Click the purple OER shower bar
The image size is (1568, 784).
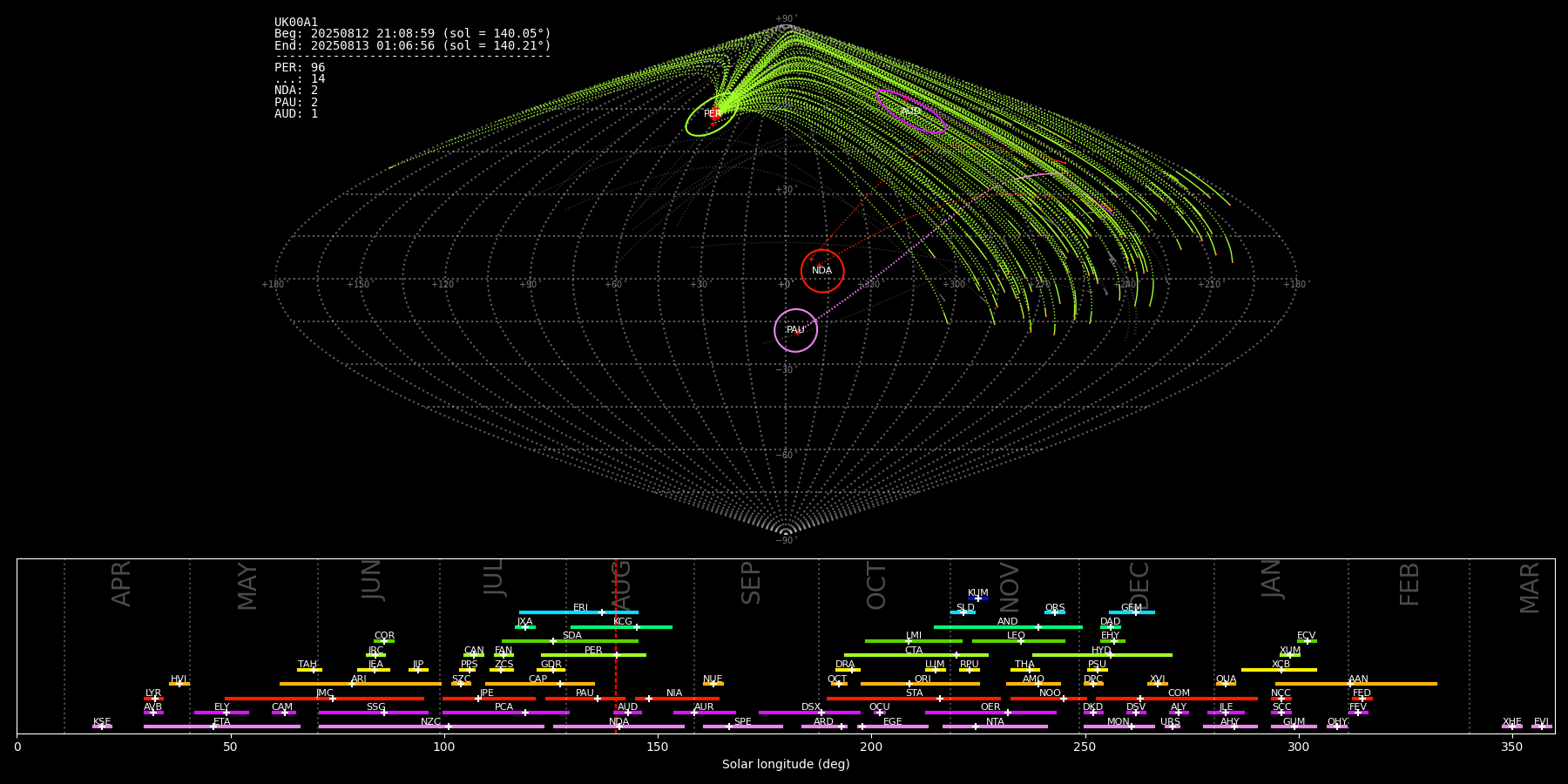coord(990,713)
